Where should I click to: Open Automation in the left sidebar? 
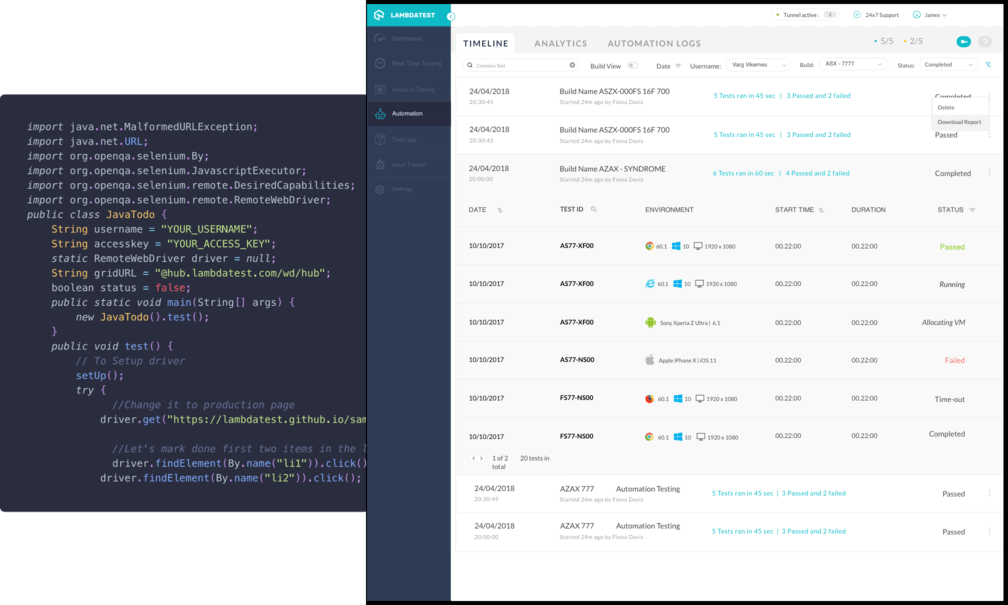[408, 114]
